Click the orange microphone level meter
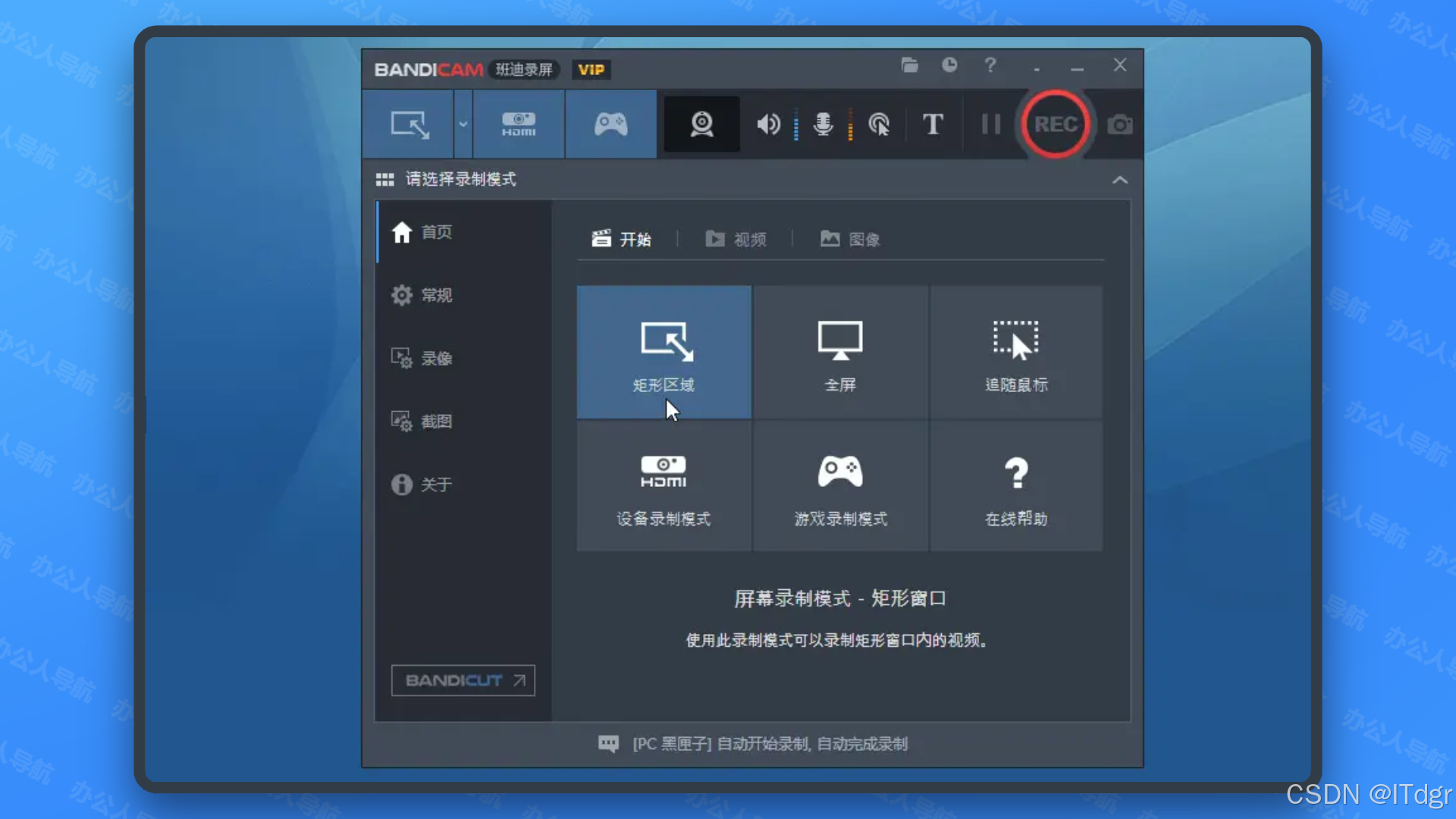The image size is (1456, 819). 850,124
